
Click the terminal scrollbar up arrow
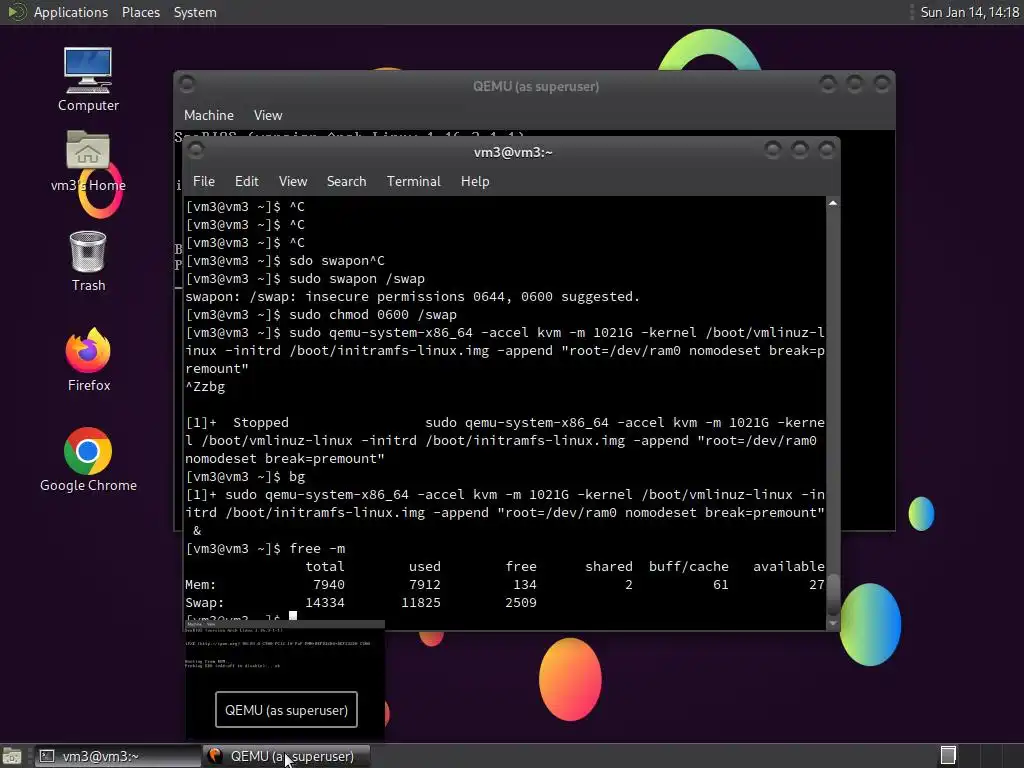click(833, 204)
